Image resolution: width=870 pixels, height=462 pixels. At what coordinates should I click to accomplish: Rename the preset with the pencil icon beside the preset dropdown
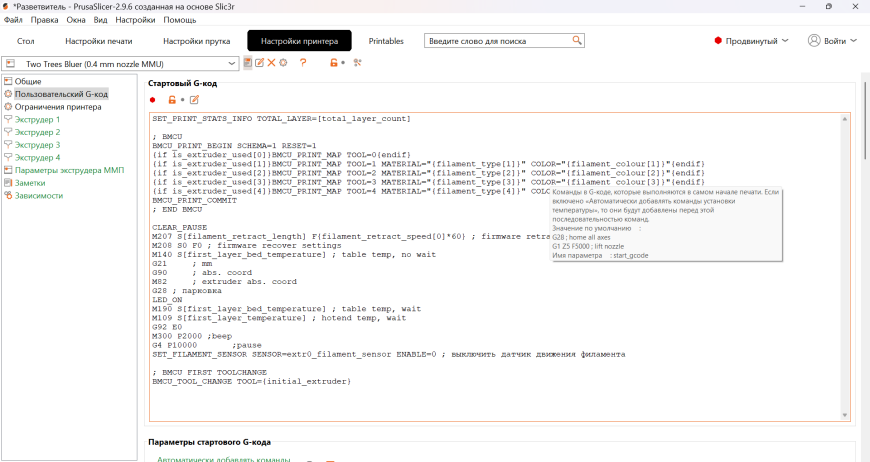[x=259, y=63]
